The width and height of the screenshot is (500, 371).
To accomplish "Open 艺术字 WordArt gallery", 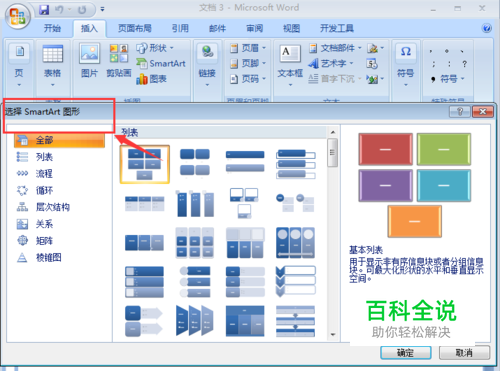I will coord(331,63).
